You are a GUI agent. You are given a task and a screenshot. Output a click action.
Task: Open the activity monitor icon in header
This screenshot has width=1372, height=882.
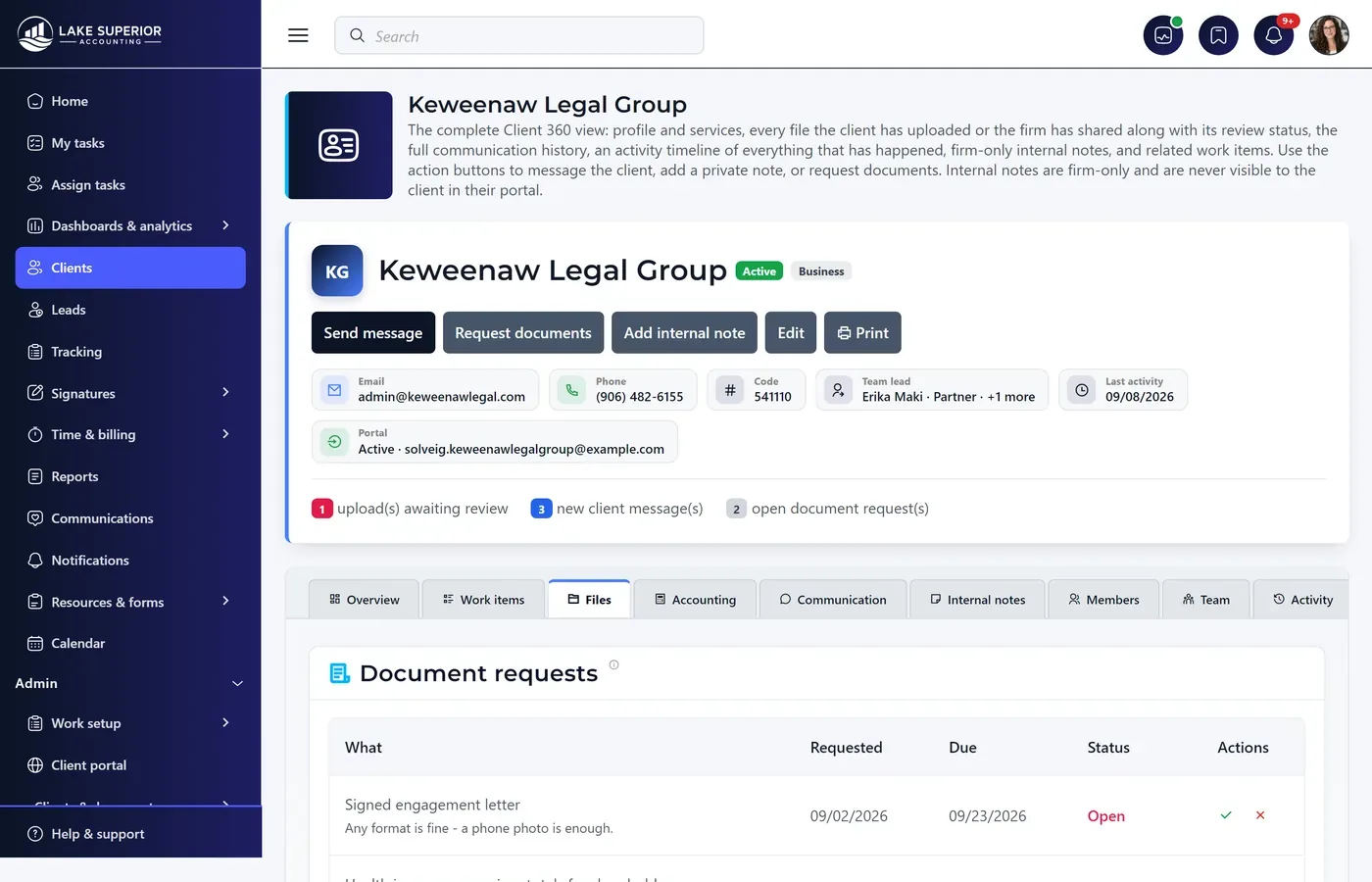[1163, 35]
